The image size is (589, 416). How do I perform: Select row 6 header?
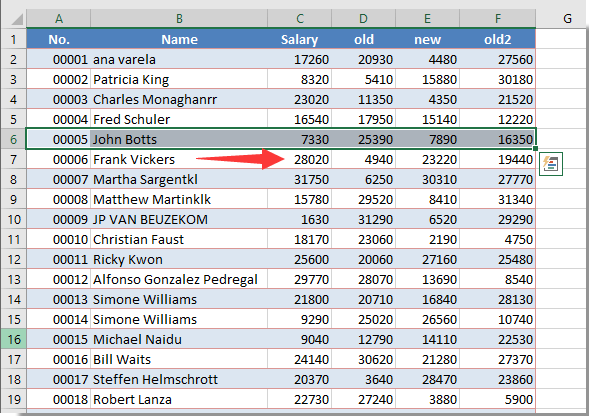[x=14, y=139]
